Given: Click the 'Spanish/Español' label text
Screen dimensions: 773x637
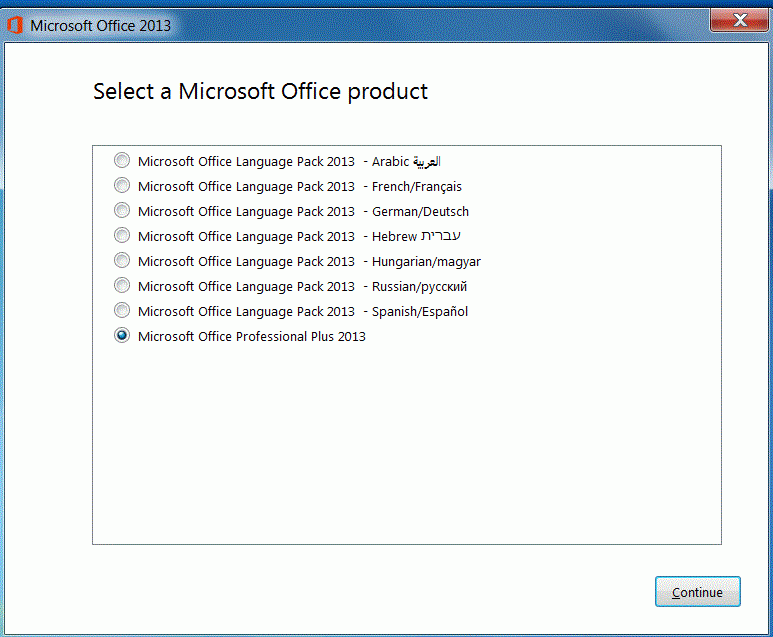Looking at the screenshot, I should [420, 312].
